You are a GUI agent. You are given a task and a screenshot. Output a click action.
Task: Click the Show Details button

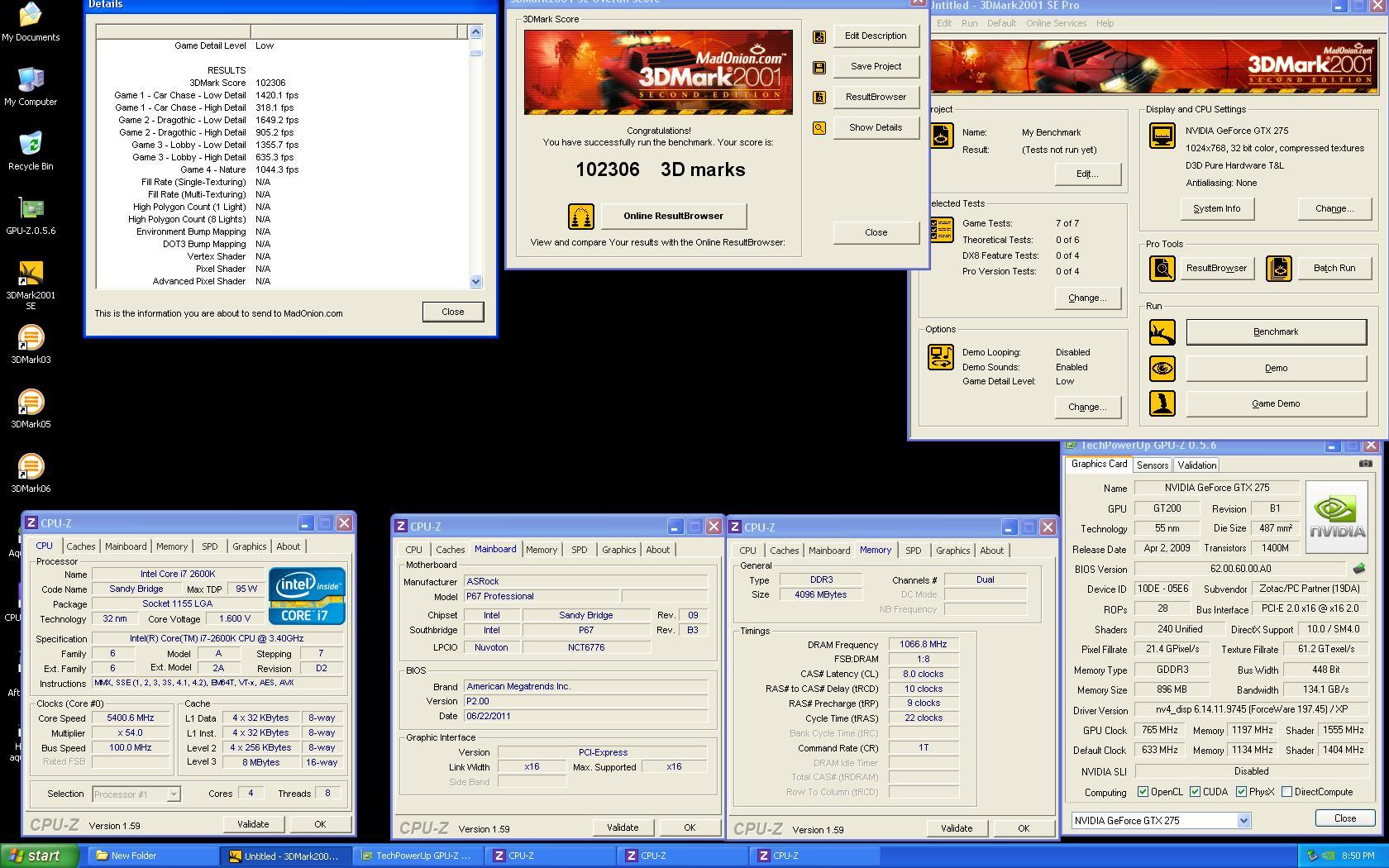[x=876, y=127]
